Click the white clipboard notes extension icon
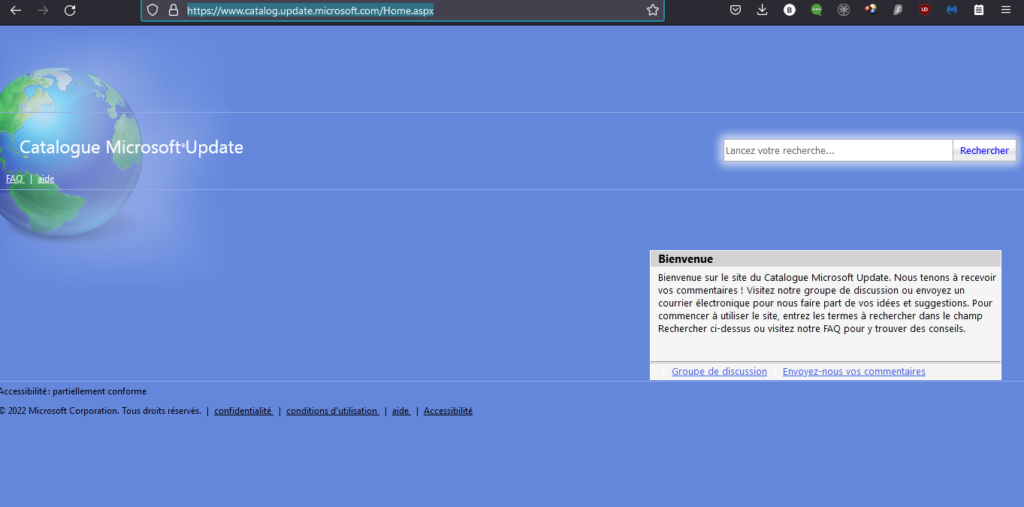 (979, 10)
